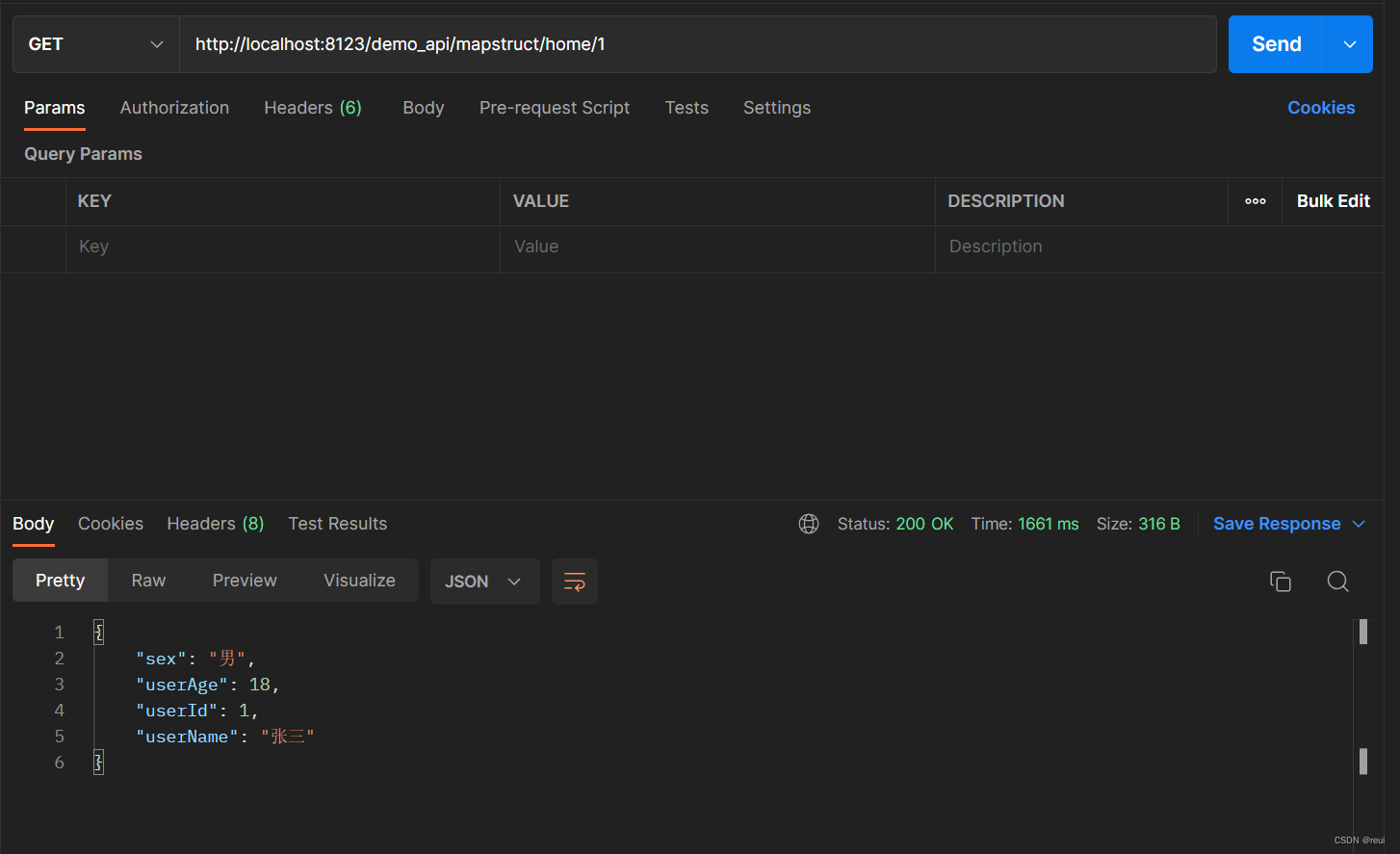The image size is (1400, 854).
Task: Click the VALUE column header
Action: (x=541, y=201)
